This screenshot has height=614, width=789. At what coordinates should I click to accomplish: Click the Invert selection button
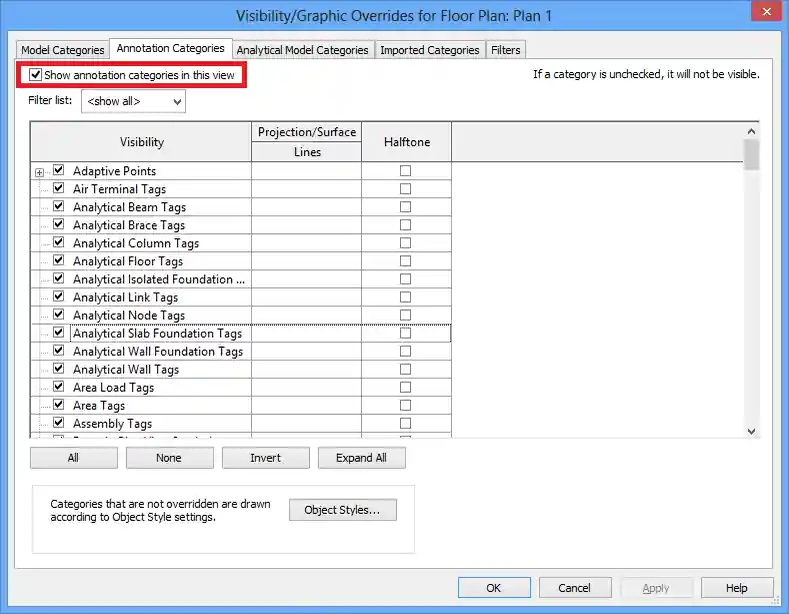pyautogui.click(x=265, y=458)
